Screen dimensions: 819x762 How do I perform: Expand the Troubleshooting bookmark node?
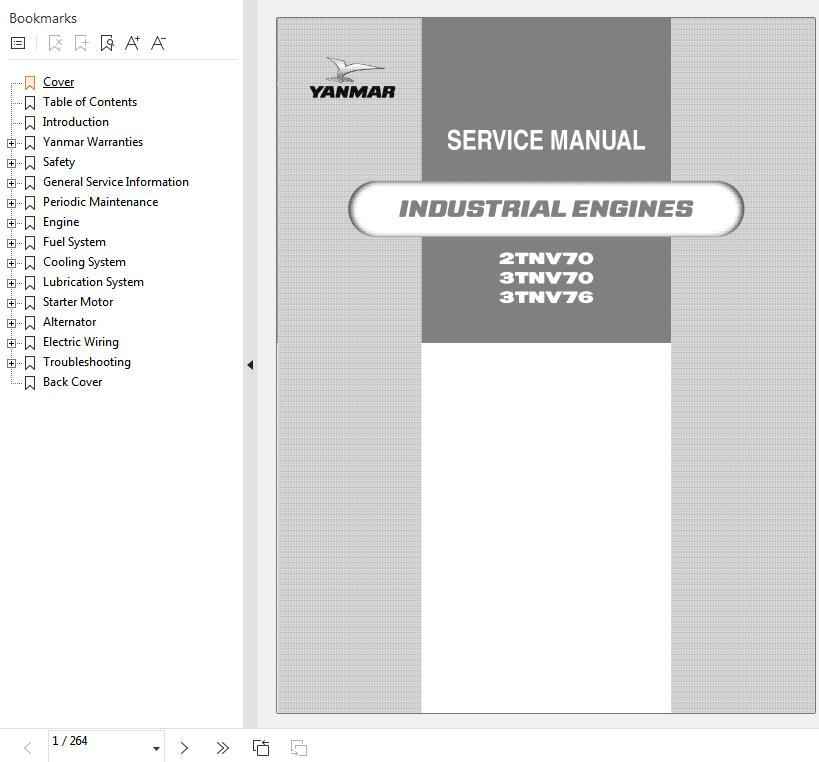pos(11,364)
